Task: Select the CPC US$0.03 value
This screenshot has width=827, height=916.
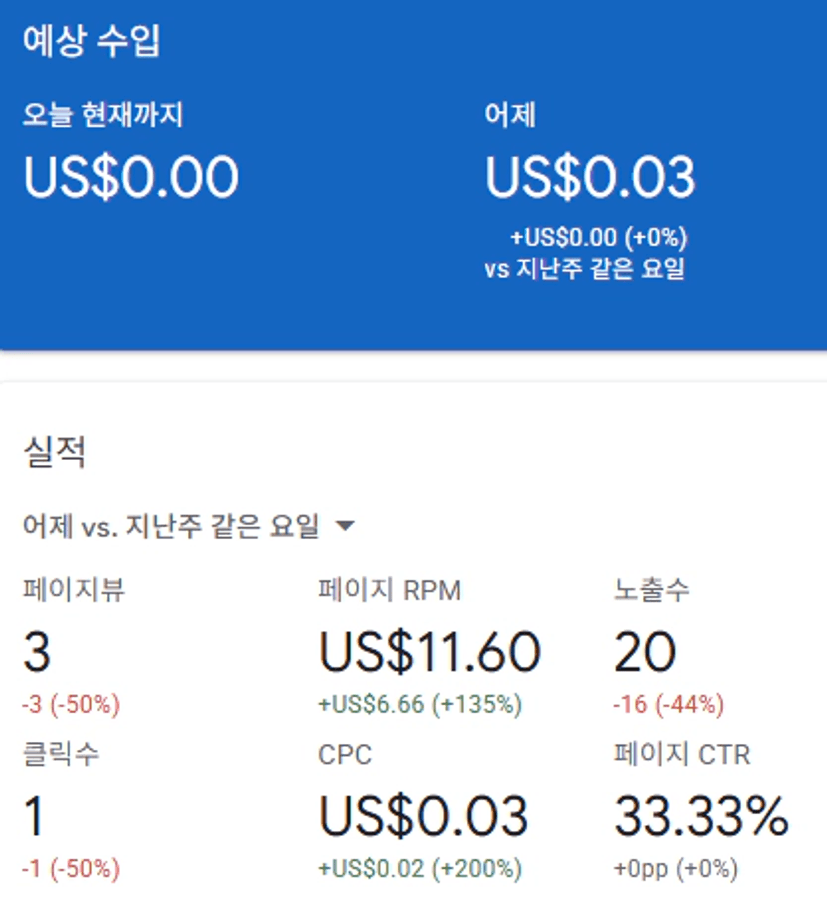Action: click(x=423, y=816)
